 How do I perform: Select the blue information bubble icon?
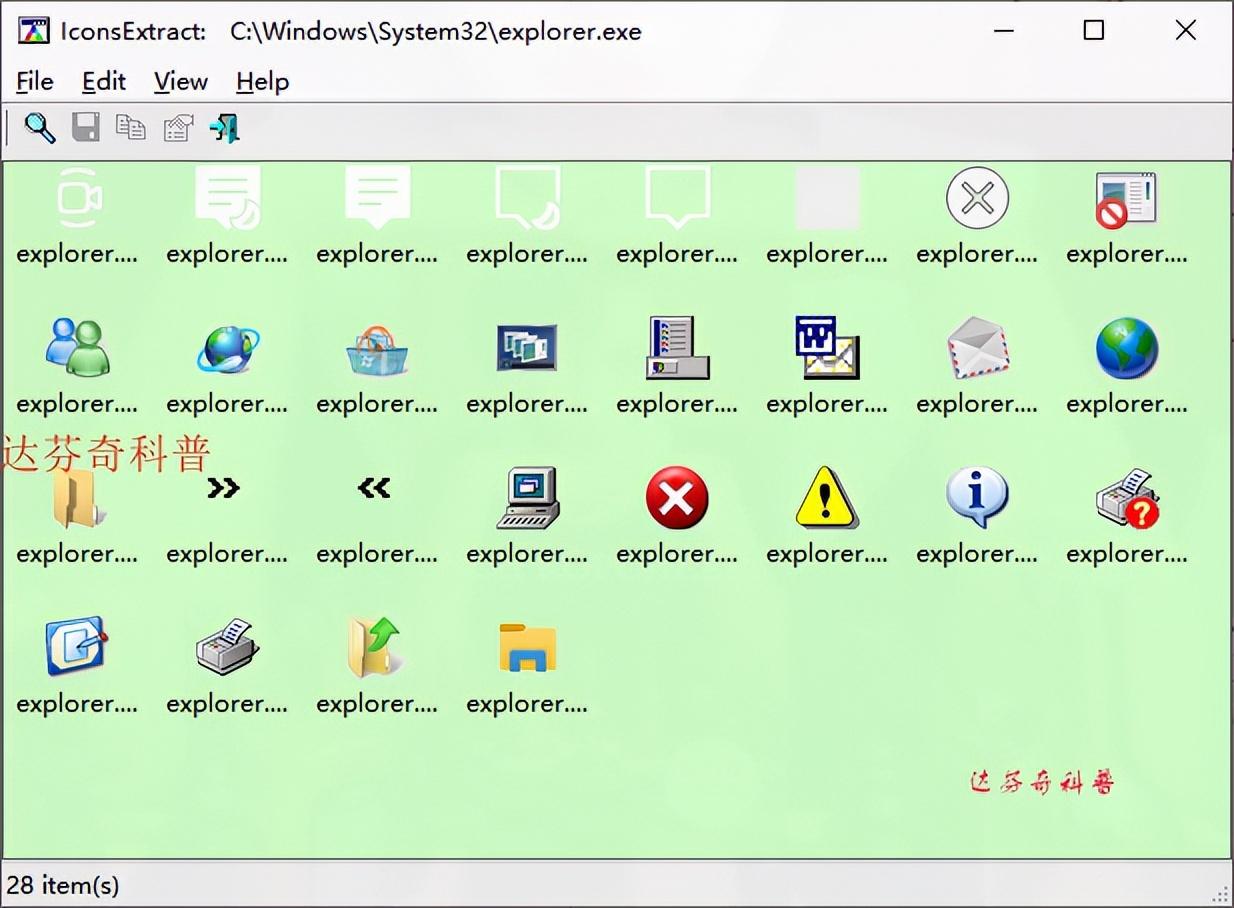pyautogui.click(x=977, y=498)
